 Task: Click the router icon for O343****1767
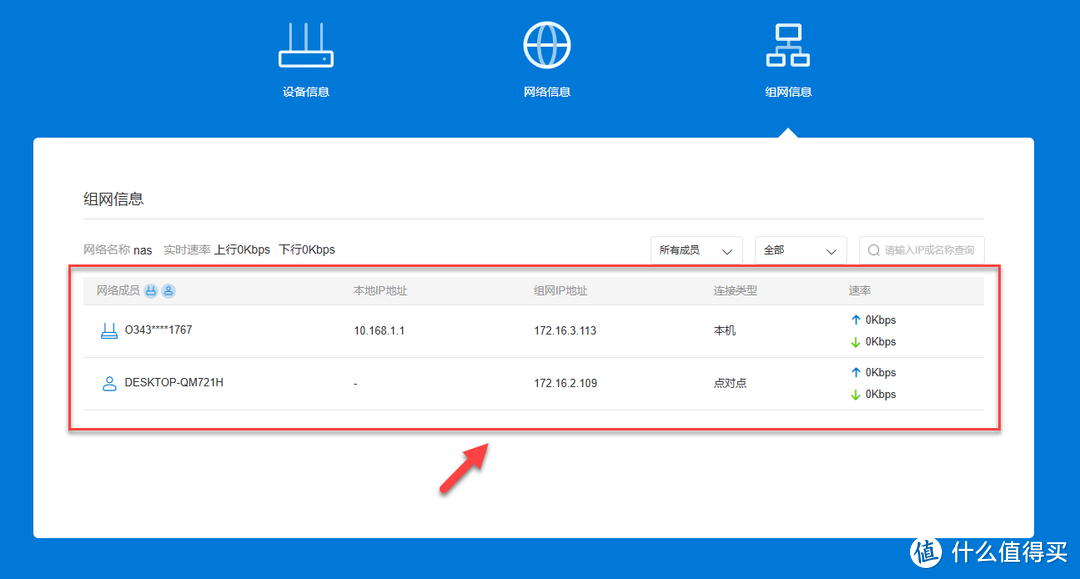[x=110, y=331]
